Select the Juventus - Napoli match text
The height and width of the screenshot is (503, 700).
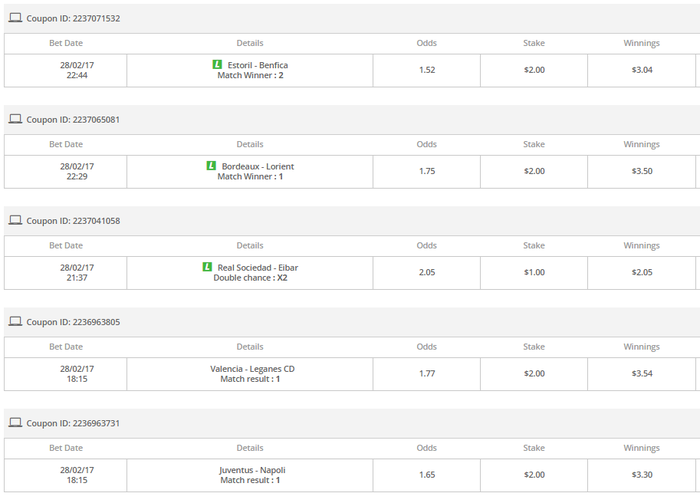252,469
